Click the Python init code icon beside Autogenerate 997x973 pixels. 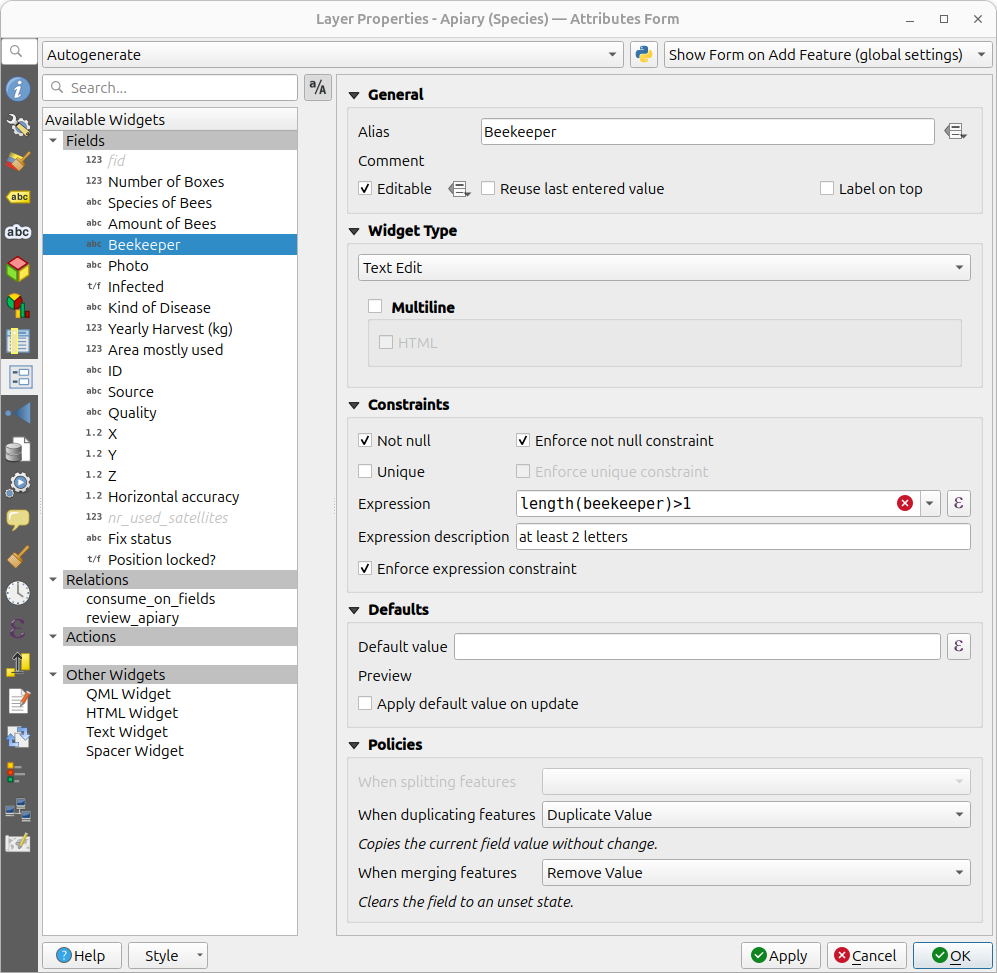click(642, 54)
